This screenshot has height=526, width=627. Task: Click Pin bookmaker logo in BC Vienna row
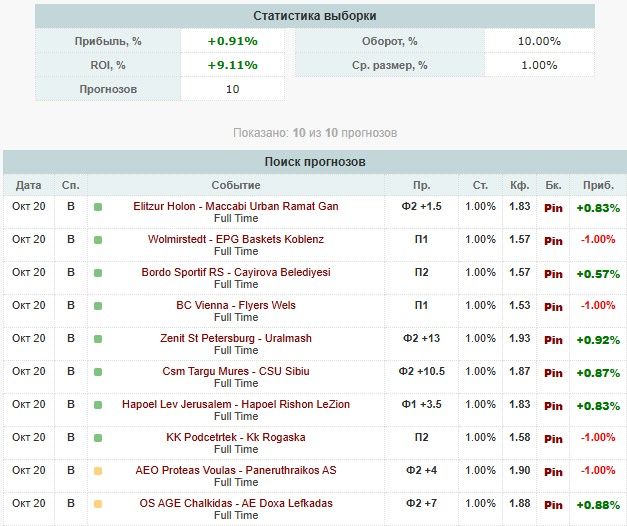[x=553, y=307]
